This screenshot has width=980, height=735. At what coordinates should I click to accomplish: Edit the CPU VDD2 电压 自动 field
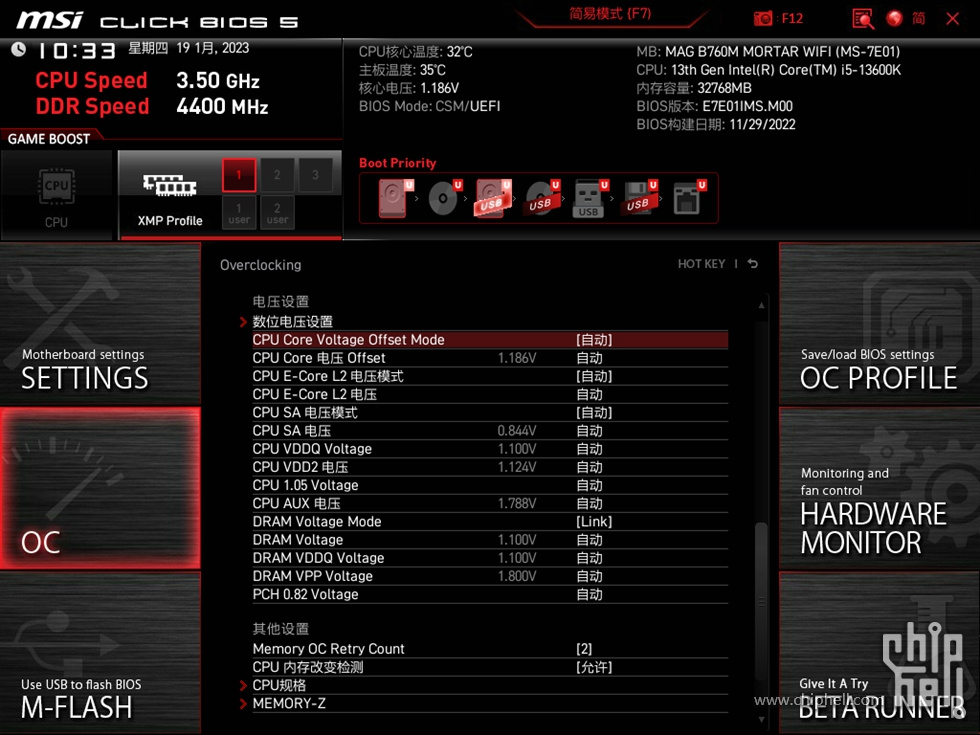pyautogui.click(x=589, y=466)
